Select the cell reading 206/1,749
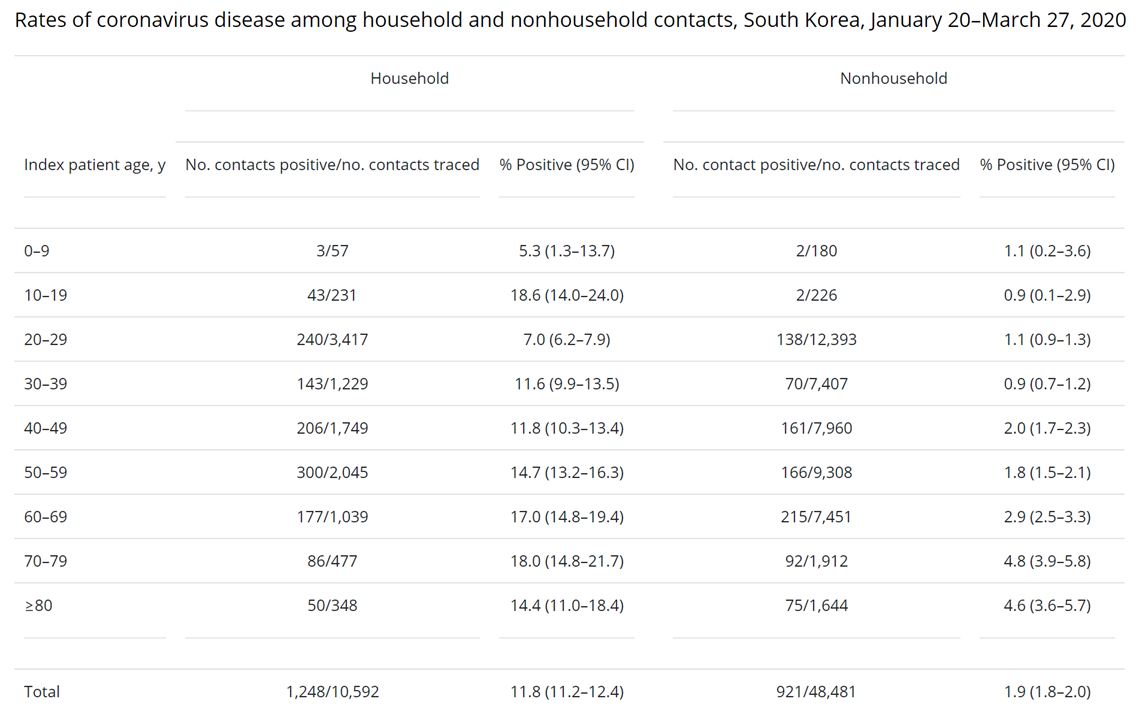This screenshot has width=1142, height=720. click(x=332, y=428)
